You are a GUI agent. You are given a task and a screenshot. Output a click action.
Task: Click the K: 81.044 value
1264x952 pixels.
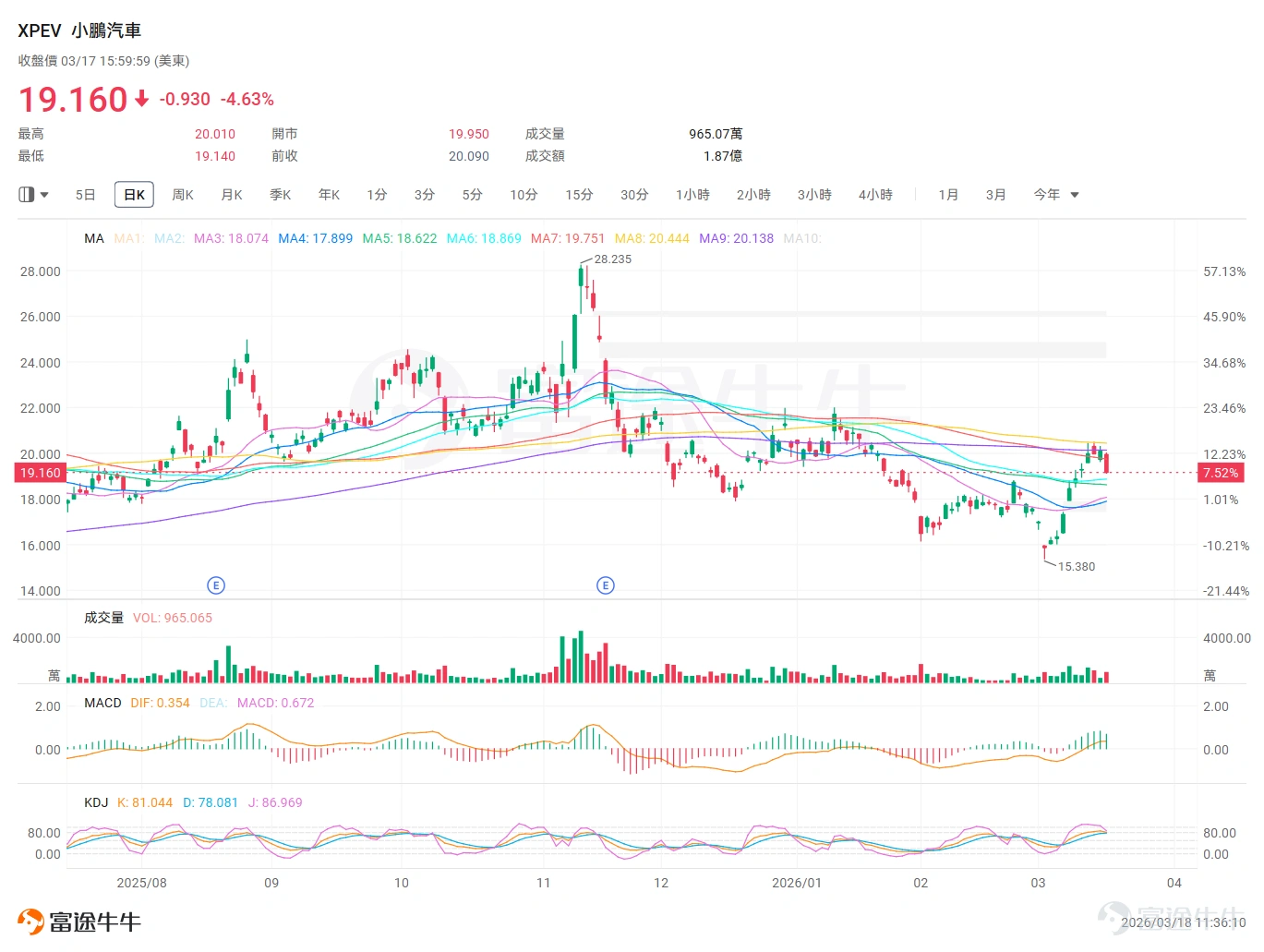point(145,802)
